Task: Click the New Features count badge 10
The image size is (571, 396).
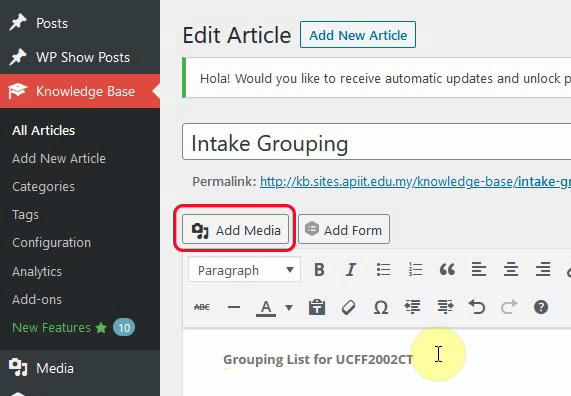Action: click(124, 328)
